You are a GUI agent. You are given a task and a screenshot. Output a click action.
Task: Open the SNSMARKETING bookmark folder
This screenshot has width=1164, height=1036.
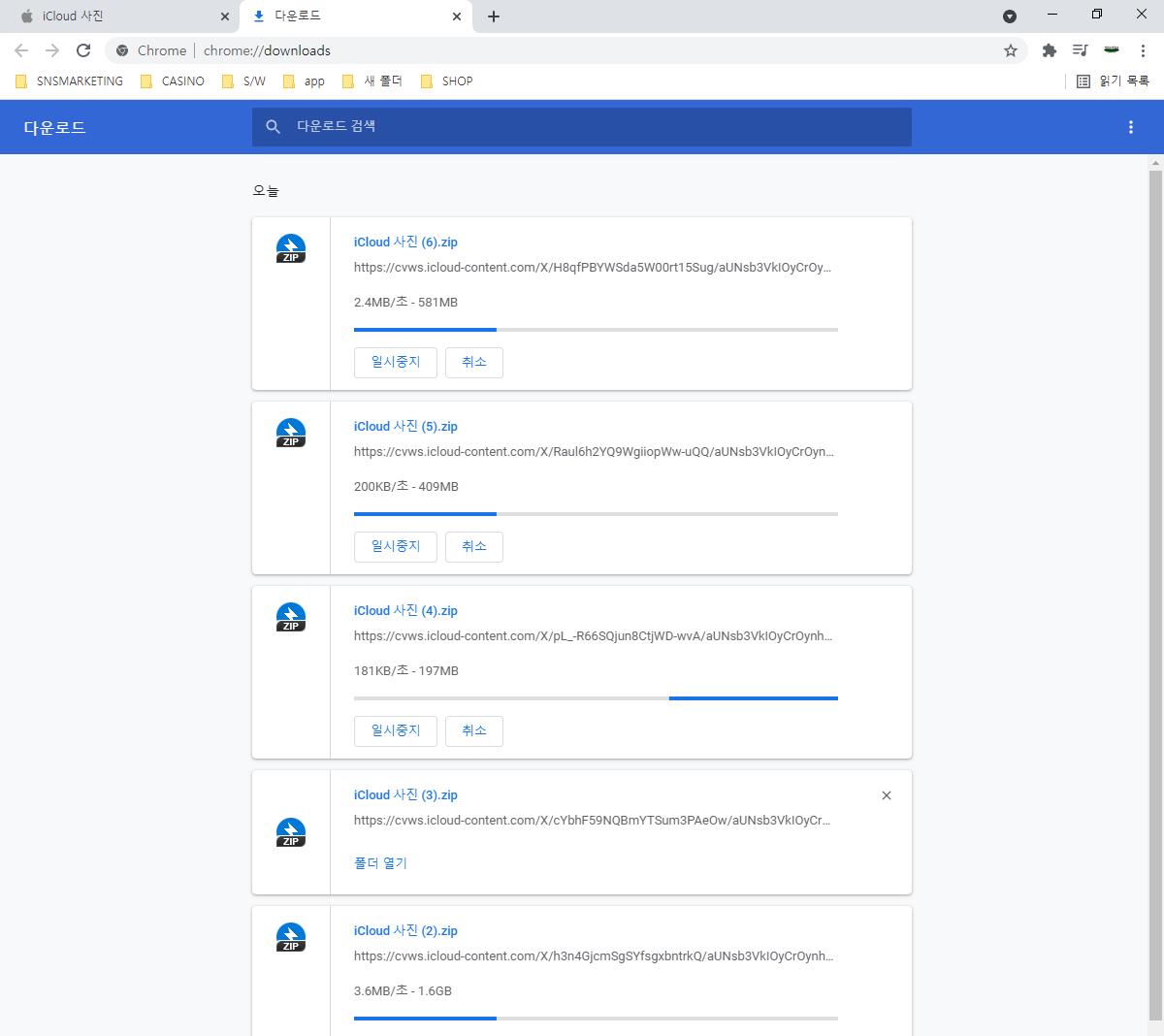pyautogui.click(x=69, y=81)
